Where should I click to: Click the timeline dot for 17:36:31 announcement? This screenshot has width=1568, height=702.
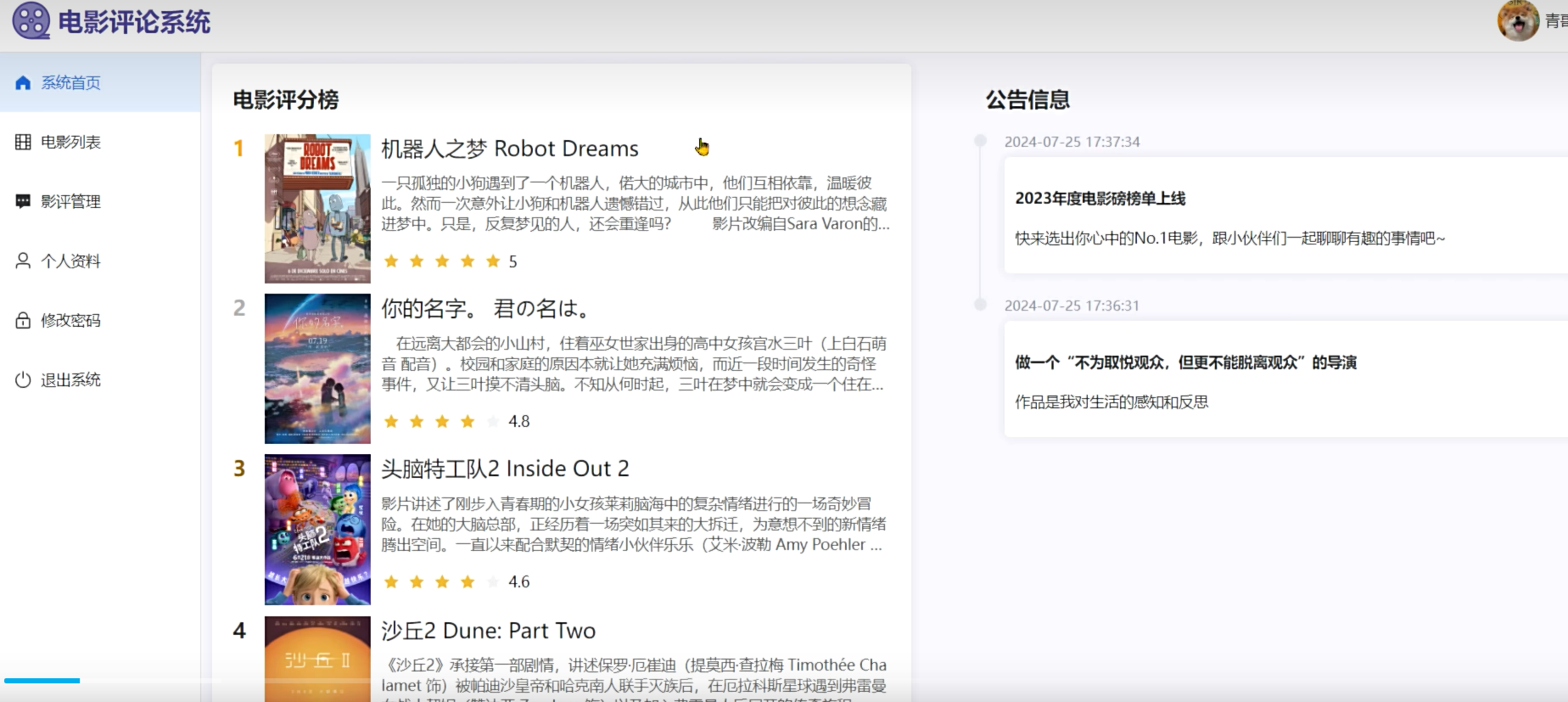pos(980,305)
